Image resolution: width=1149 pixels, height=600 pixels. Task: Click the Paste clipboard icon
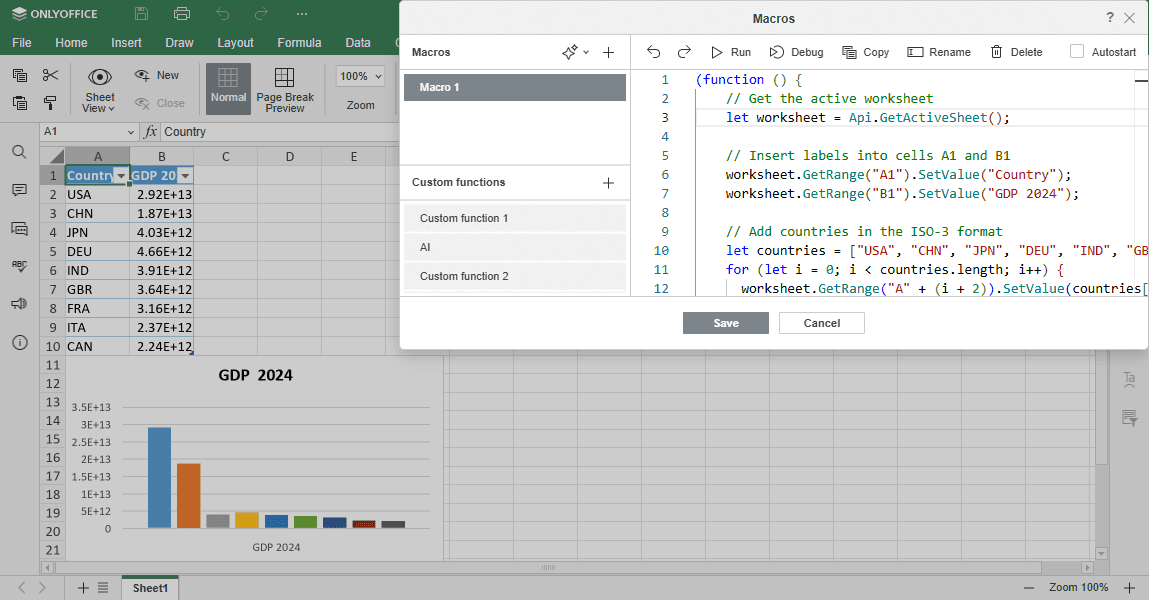point(20,103)
